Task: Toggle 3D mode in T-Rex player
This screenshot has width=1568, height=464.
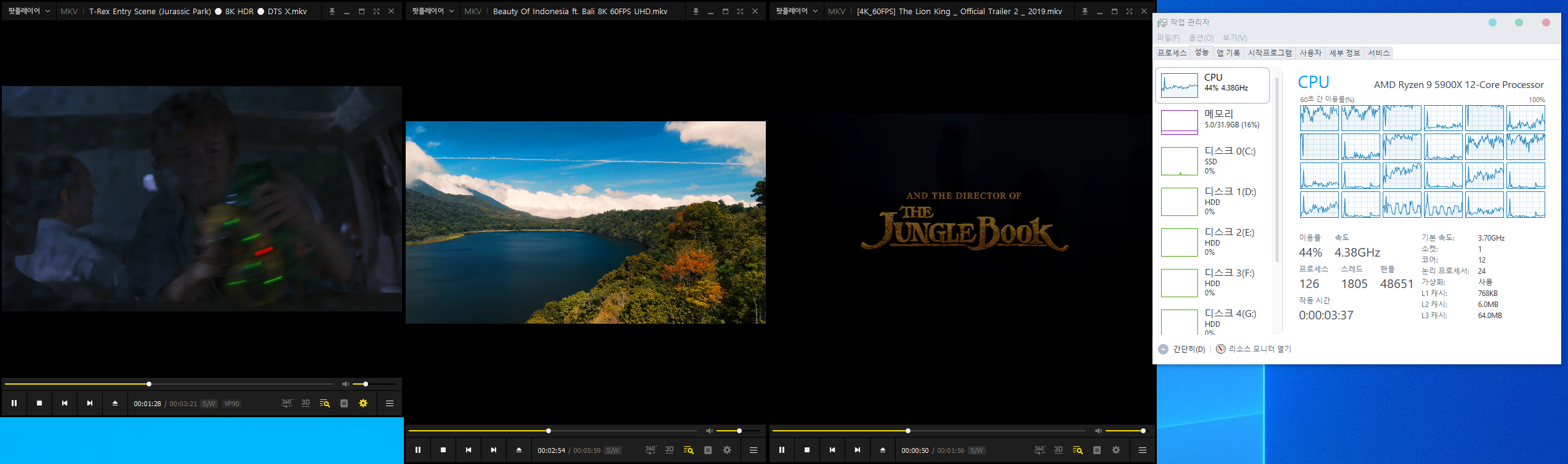Action: 306,403
